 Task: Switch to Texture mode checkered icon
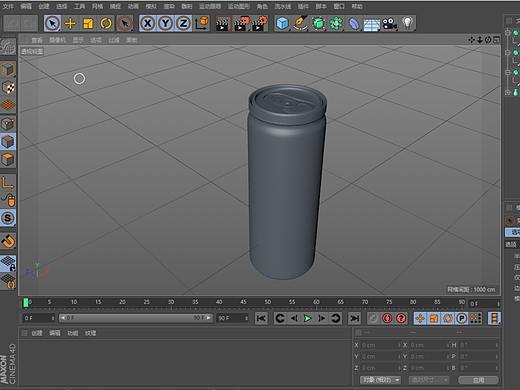coord(8,88)
